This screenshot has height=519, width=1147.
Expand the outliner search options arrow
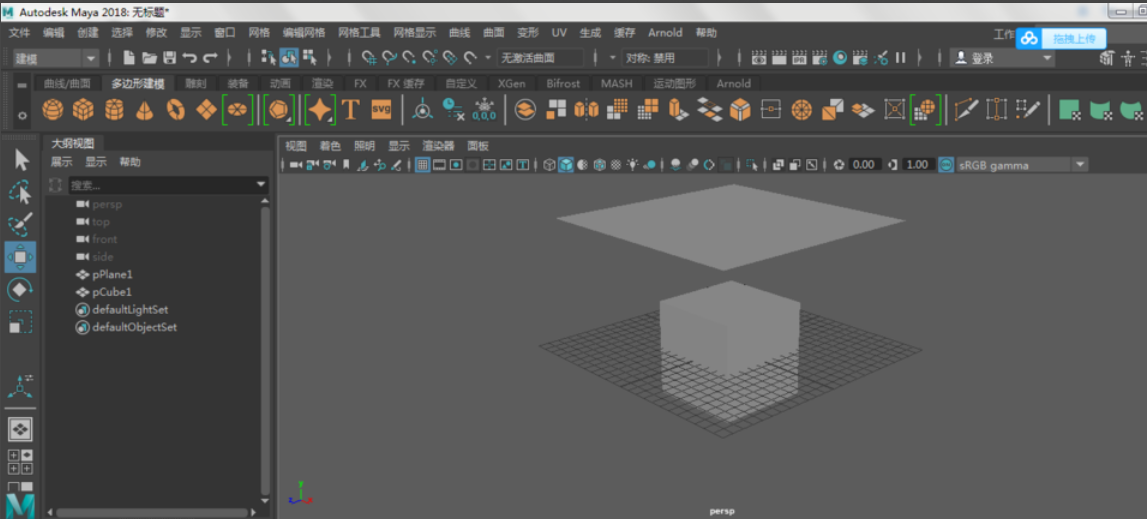[262, 185]
